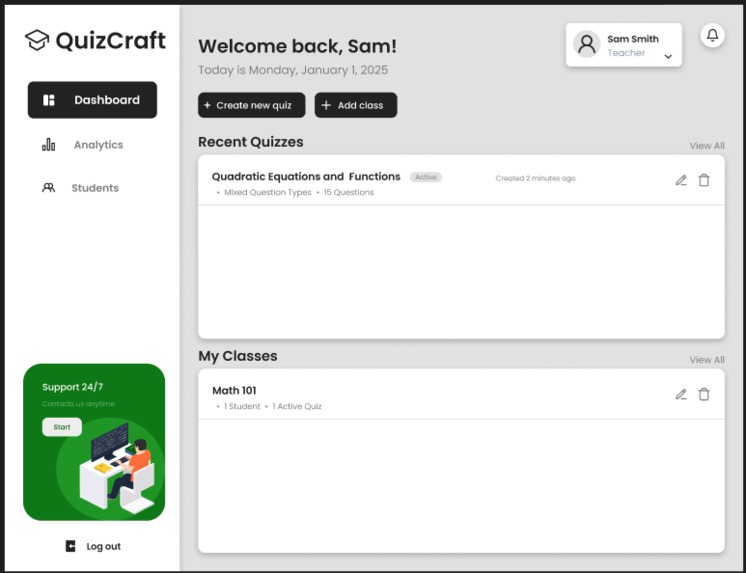Click the plus icon on Add class

pyautogui.click(x=326, y=105)
